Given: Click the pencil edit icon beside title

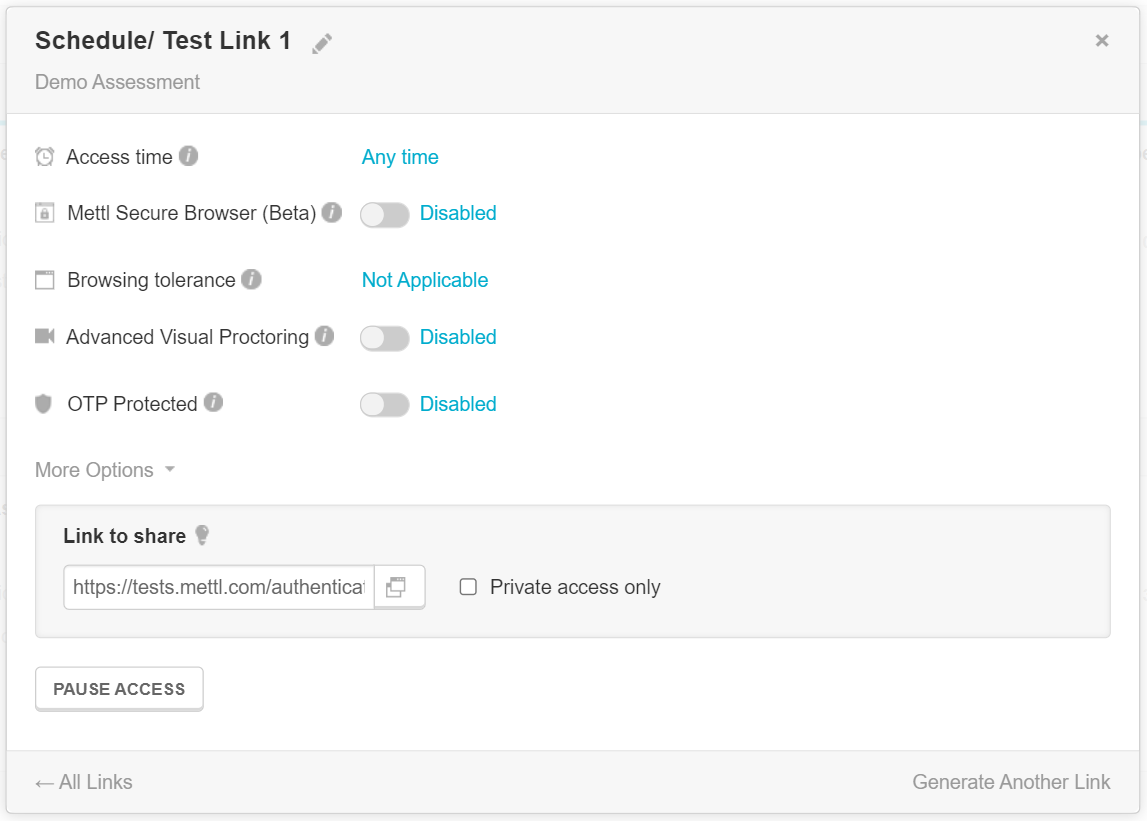Looking at the screenshot, I should click(322, 43).
